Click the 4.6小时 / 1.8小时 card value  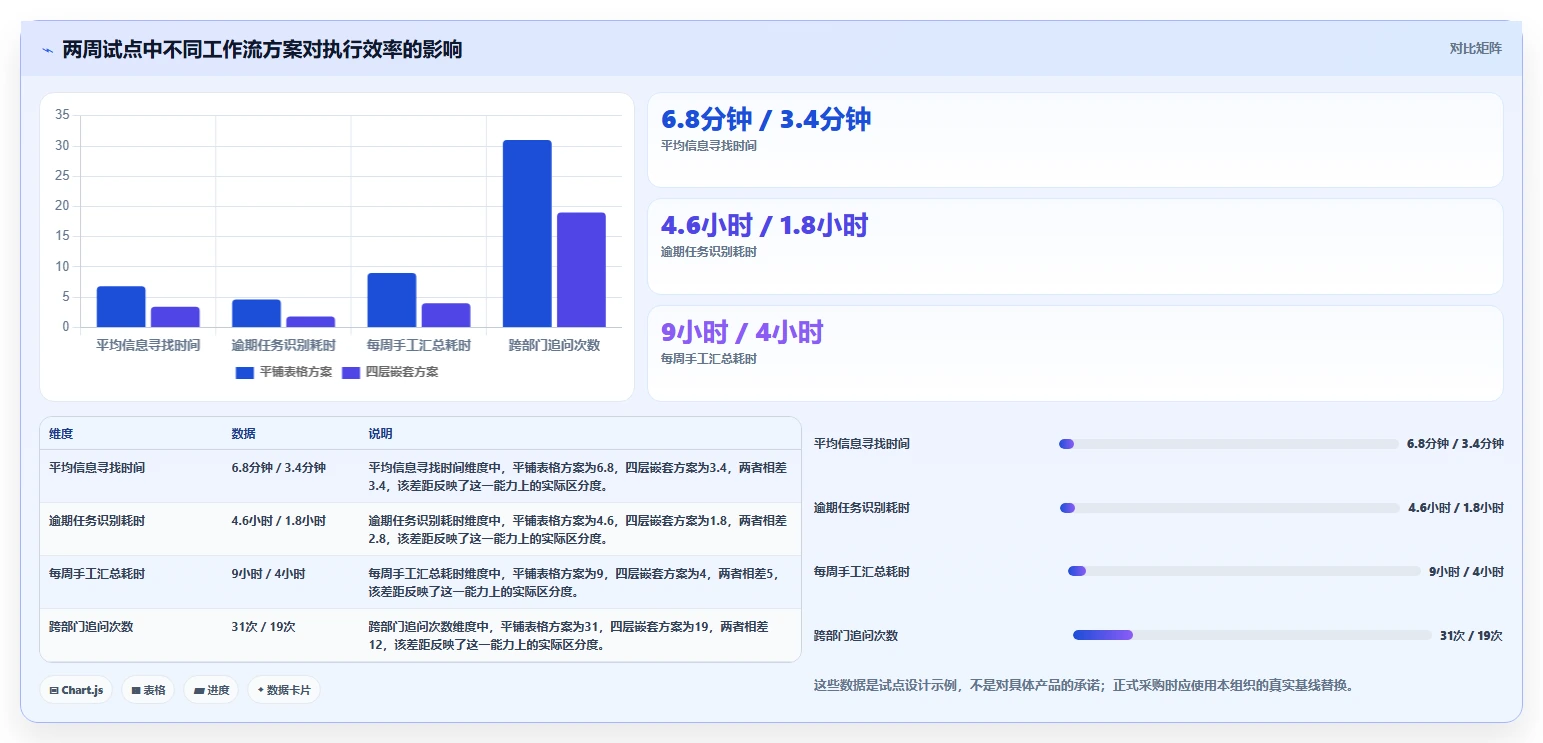[764, 225]
